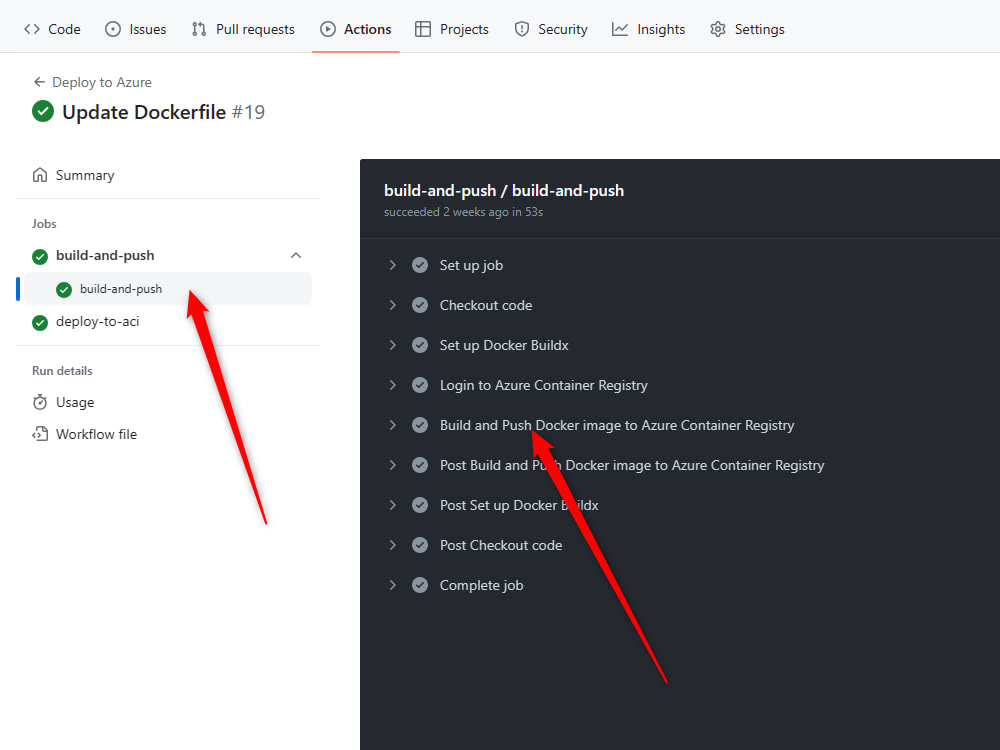Click the green checkmark beside deploy-to-aci
The height and width of the screenshot is (750, 1000).
coord(39,321)
